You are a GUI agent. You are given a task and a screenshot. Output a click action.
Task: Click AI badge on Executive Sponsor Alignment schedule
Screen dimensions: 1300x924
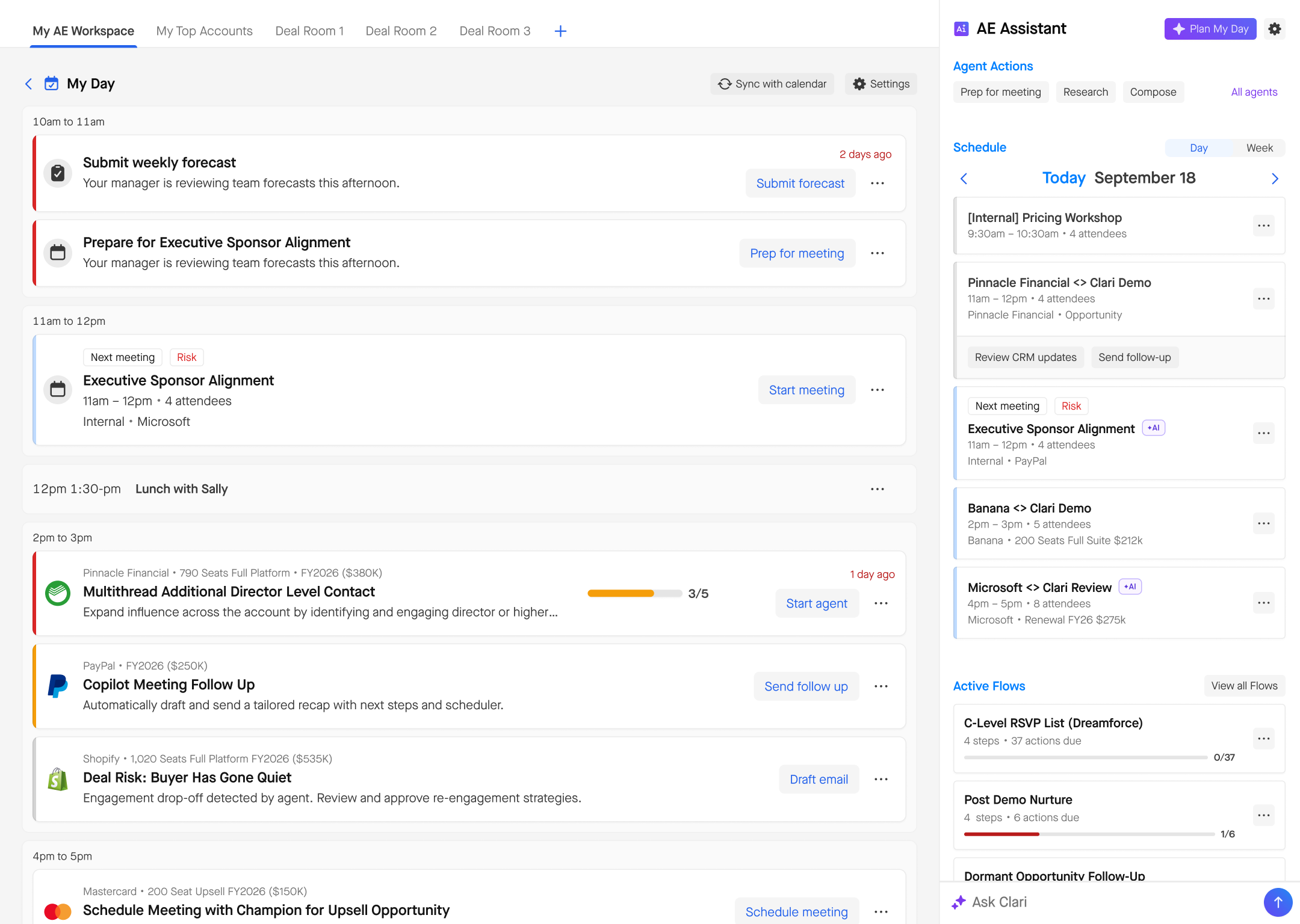click(x=1154, y=428)
